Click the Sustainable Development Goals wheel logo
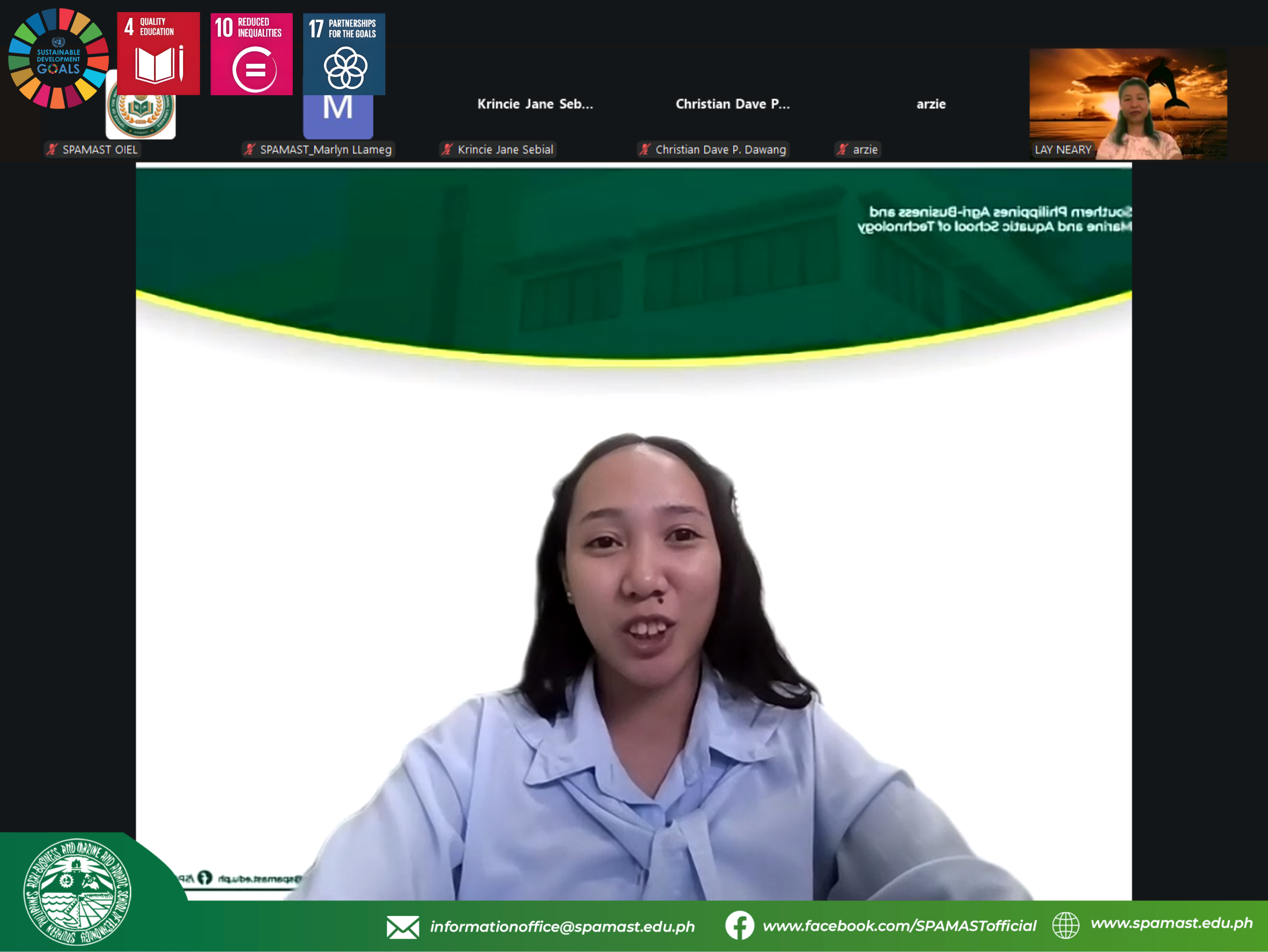 58,58
